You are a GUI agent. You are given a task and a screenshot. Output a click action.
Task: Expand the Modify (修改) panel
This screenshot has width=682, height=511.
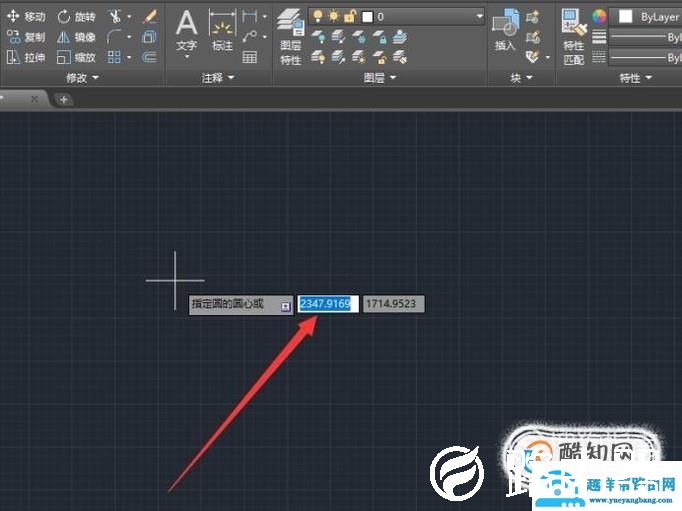pos(82,77)
